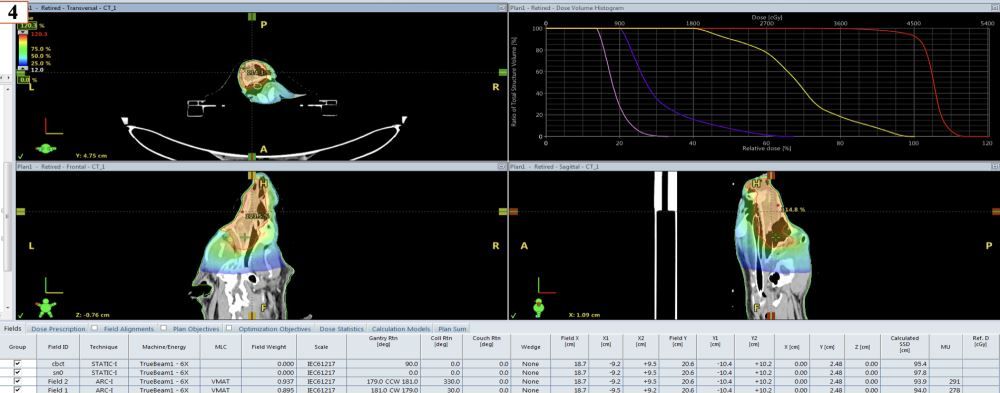Select the cbct Field ID cell
Viewport: 1000px width, 393px height.
click(x=57, y=364)
